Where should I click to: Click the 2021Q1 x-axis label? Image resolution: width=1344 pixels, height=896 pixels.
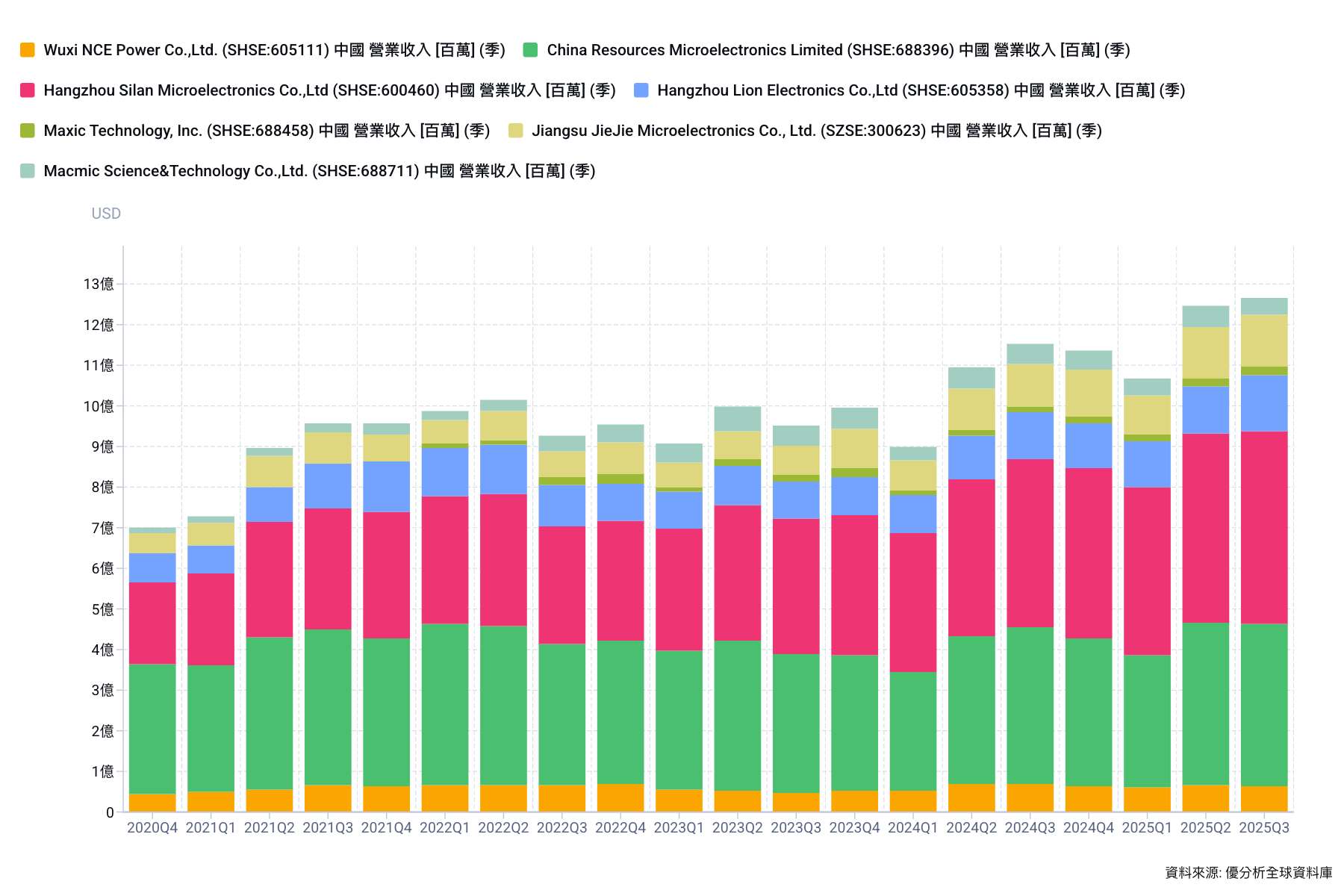(211, 827)
